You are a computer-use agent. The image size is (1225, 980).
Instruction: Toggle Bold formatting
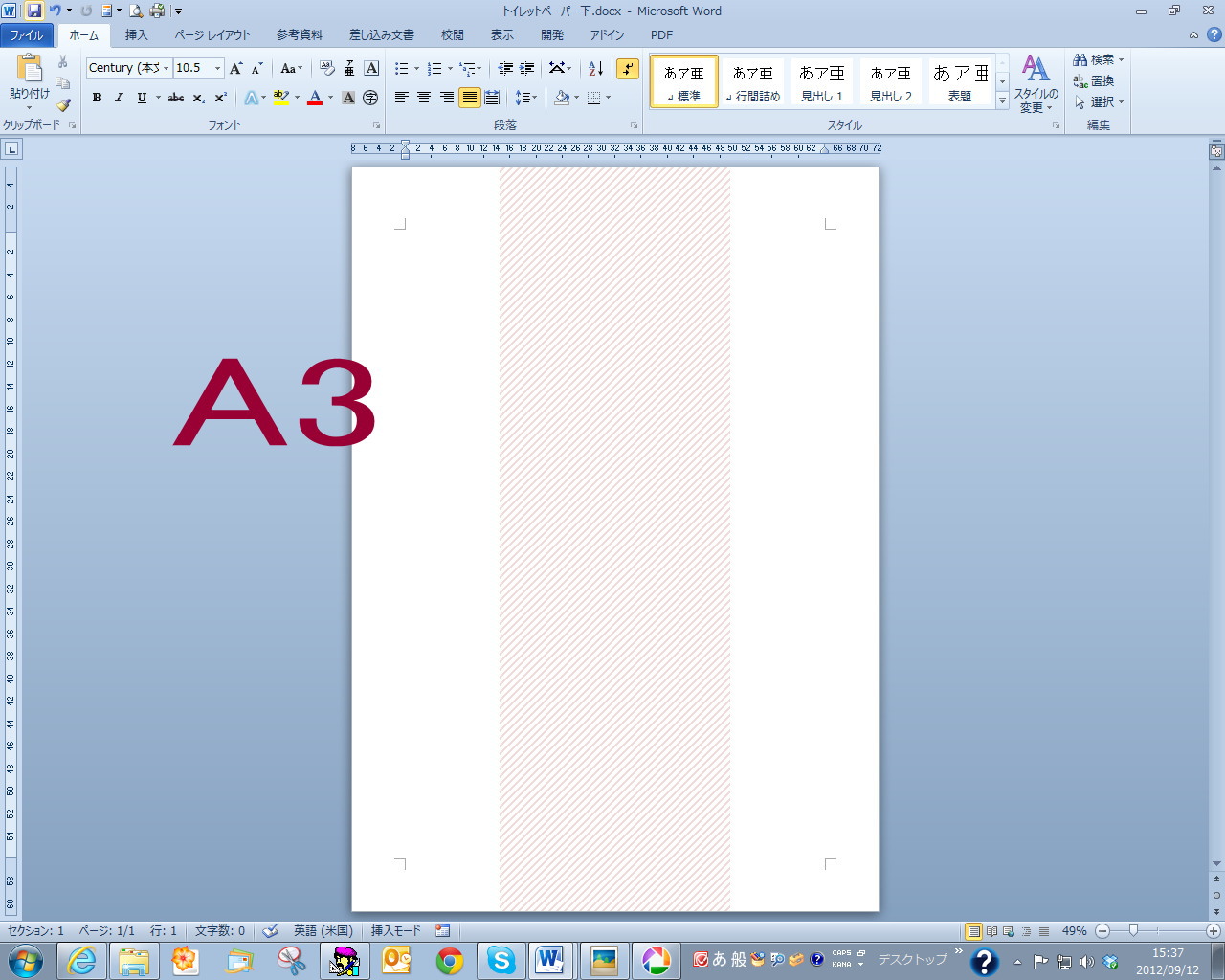[x=97, y=98]
